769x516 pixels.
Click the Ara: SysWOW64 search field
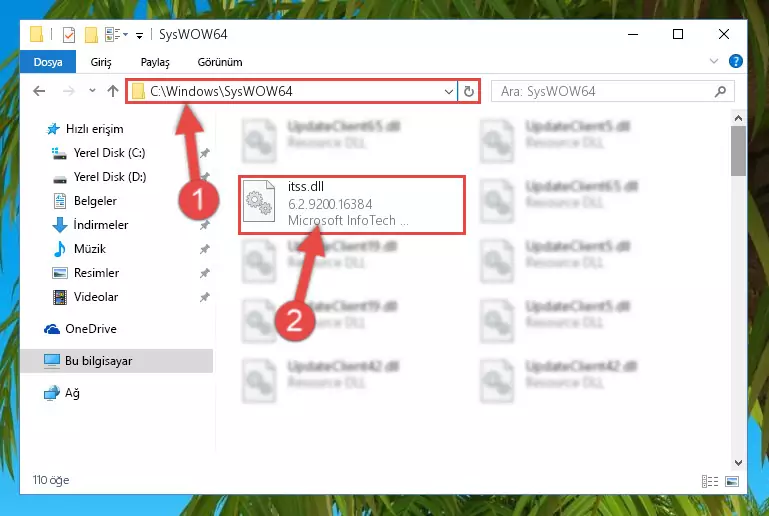tap(613, 91)
